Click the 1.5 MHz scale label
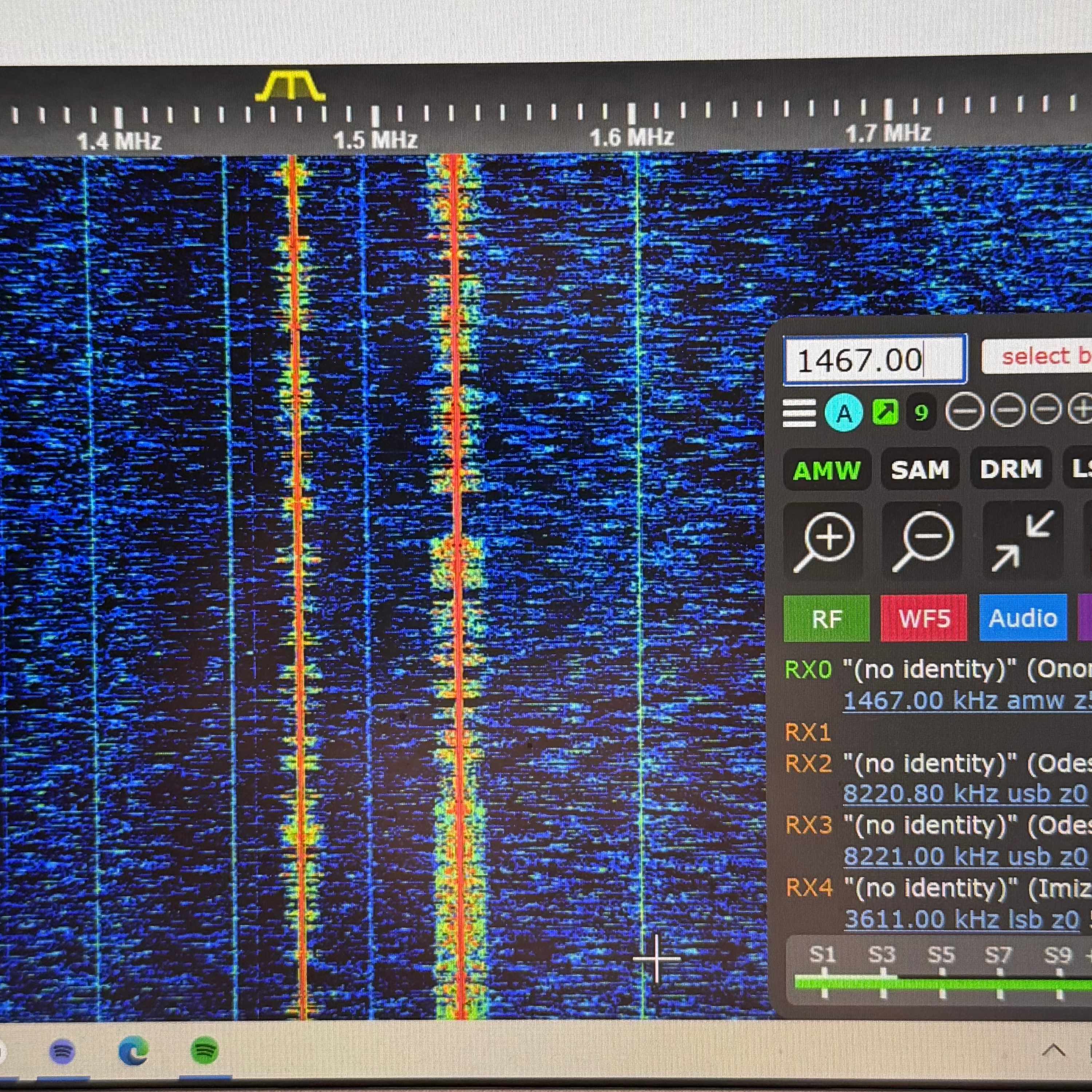 (x=375, y=140)
